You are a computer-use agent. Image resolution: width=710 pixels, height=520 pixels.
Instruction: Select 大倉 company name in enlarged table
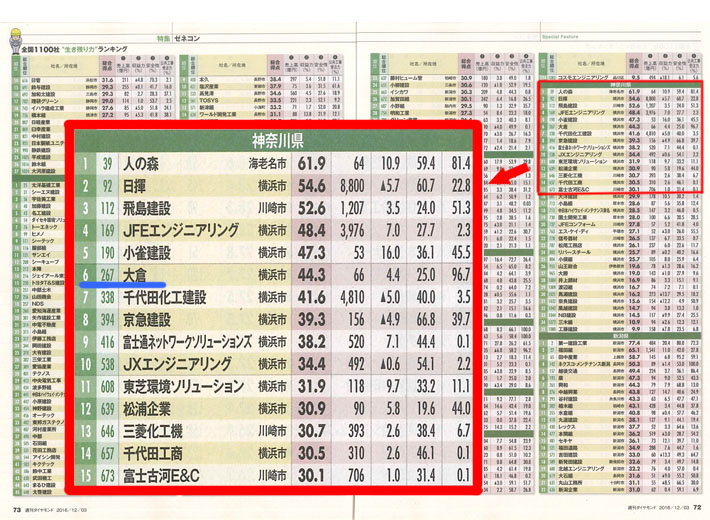(x=135, y=274)
